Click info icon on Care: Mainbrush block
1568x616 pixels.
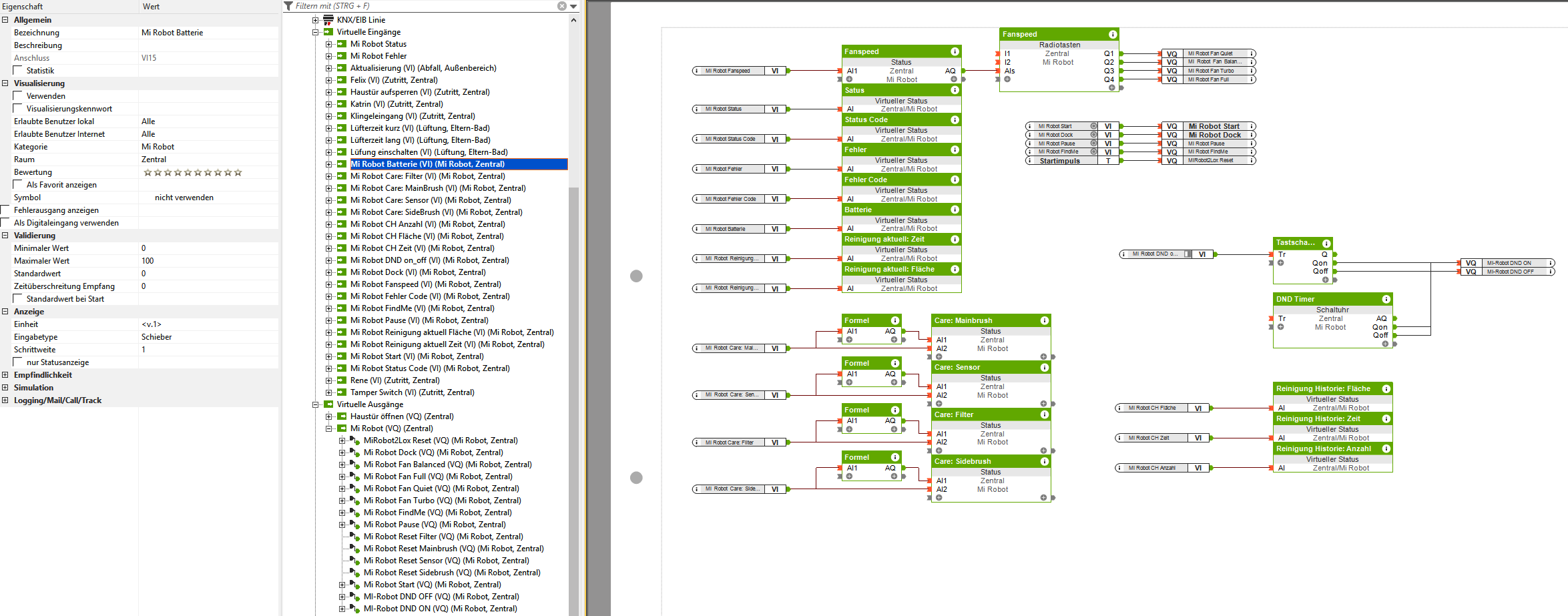click(x=1044, y=320)
